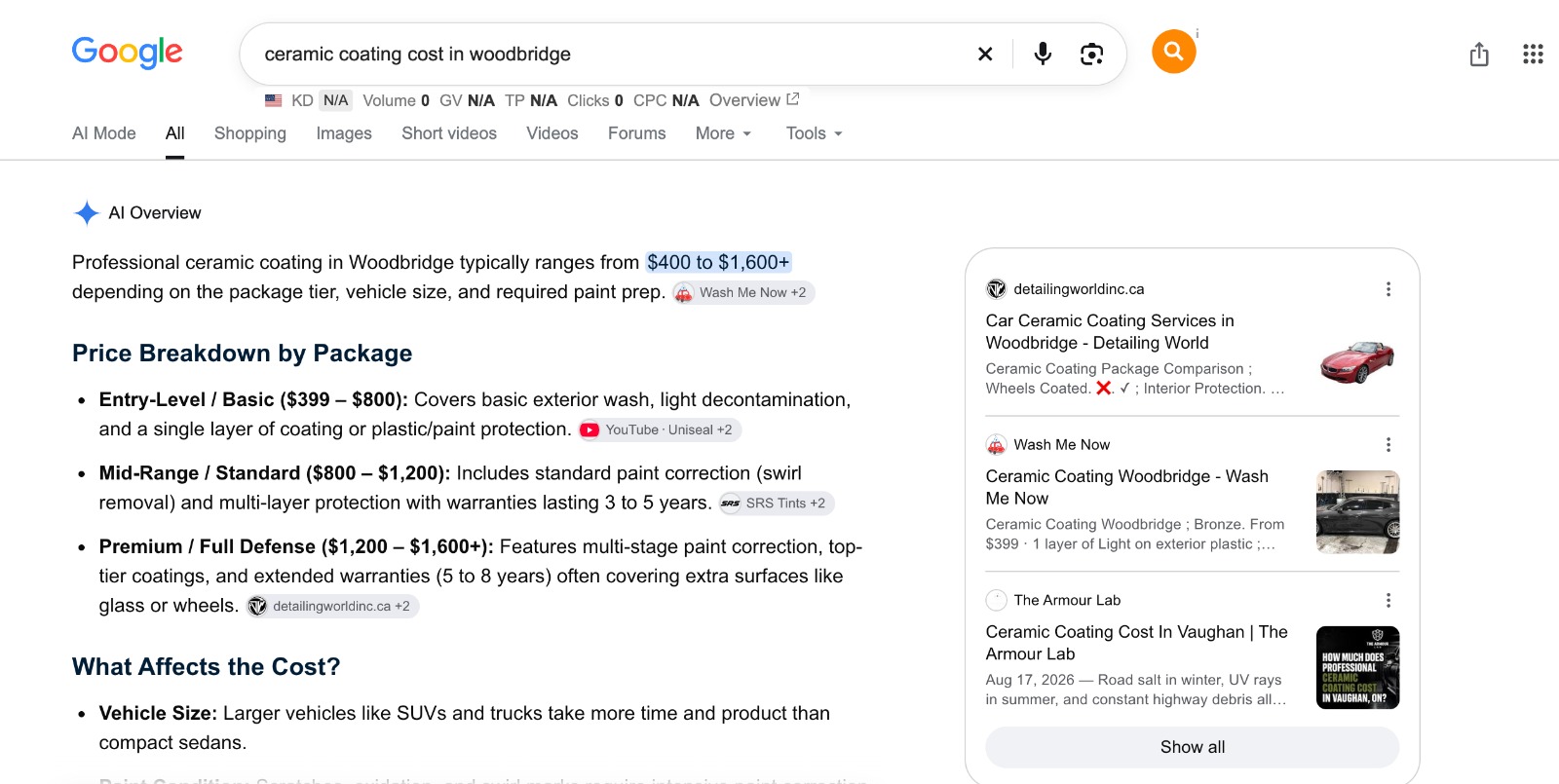The width and height of the screenshot is (1559, 784).
Task: Switch to AI Mode tab
Action: (104, 133)
